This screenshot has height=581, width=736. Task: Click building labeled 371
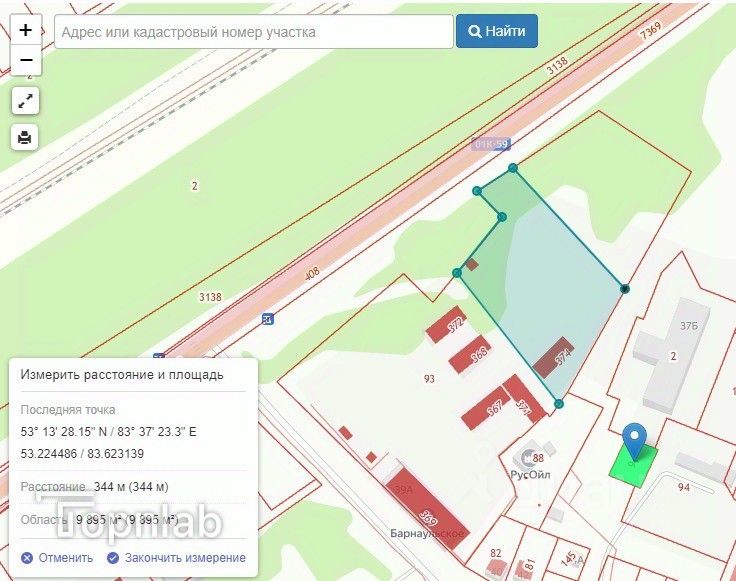pos(524,399)
